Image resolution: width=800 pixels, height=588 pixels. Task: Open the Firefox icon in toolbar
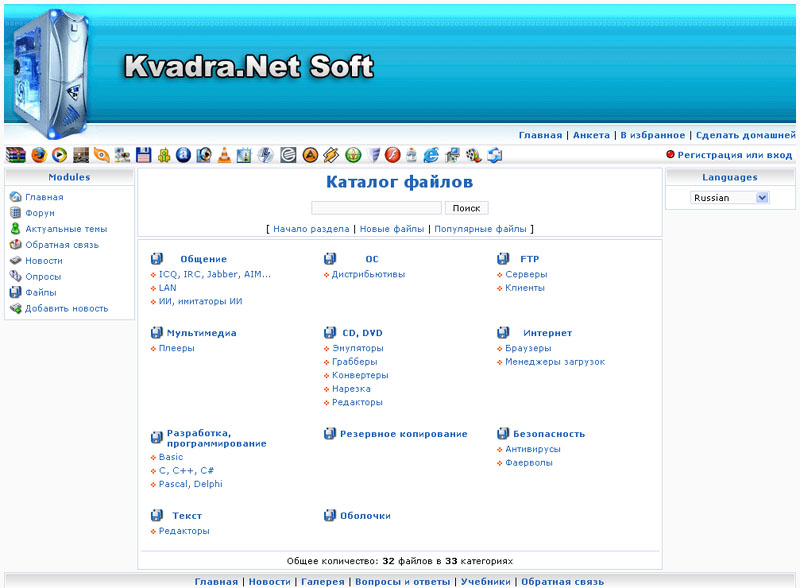(x=39, y=155)
